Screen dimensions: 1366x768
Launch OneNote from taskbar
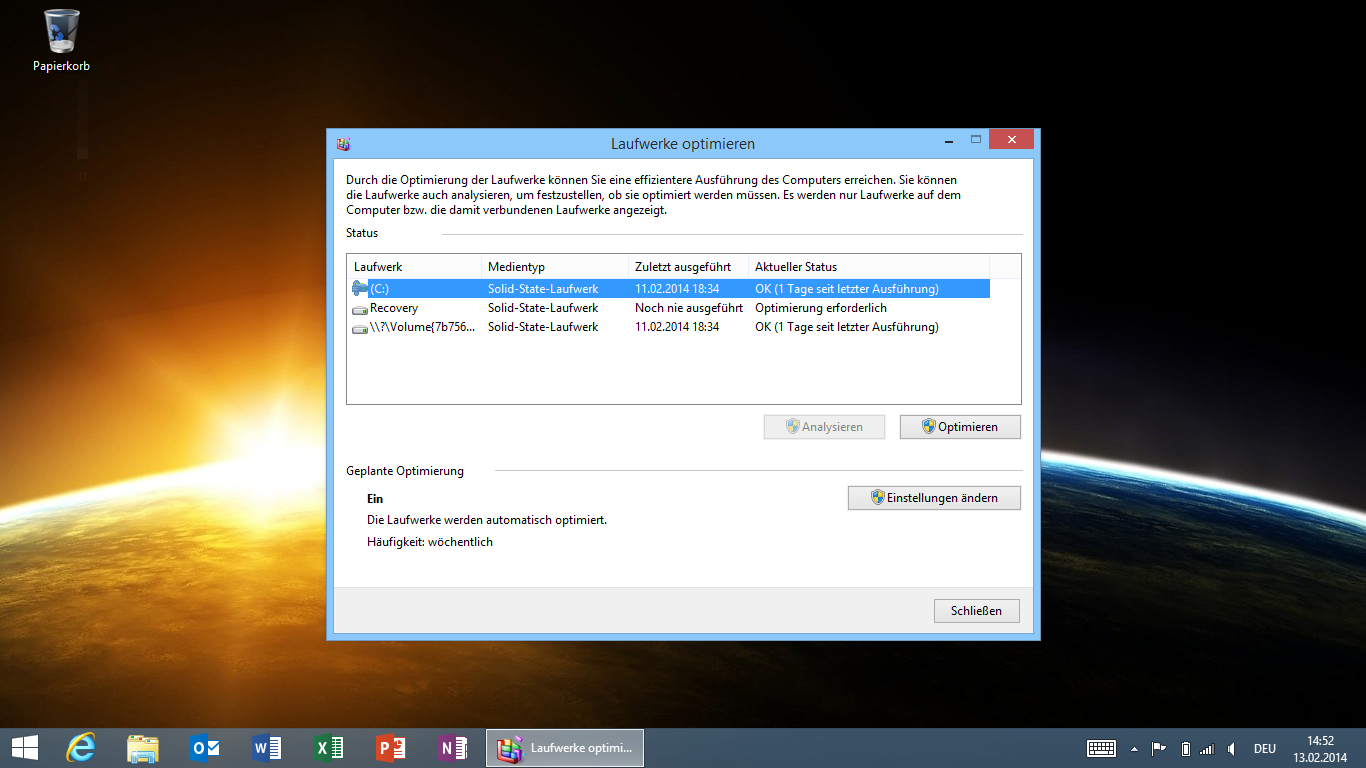453,748
